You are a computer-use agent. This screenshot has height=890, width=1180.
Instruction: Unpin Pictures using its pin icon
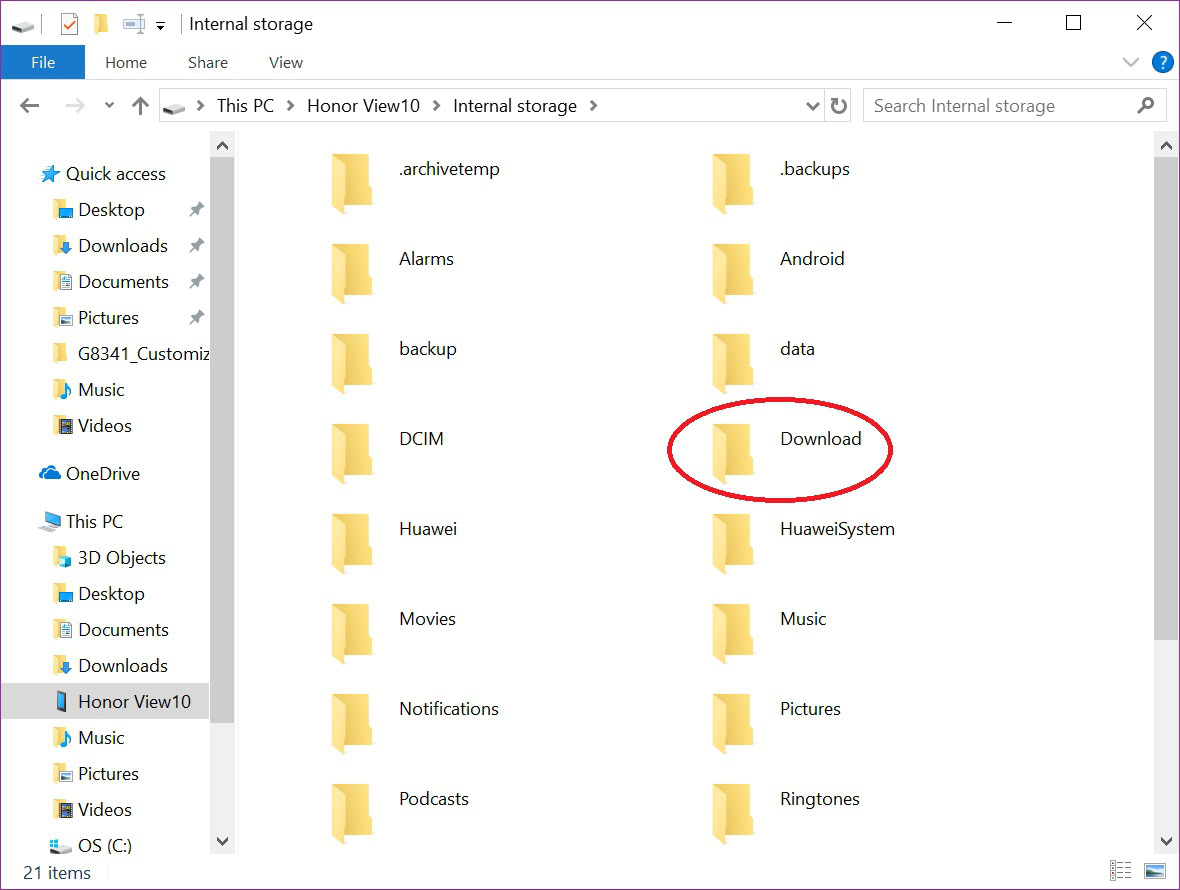pyautogui.click(x=196, y=317)
